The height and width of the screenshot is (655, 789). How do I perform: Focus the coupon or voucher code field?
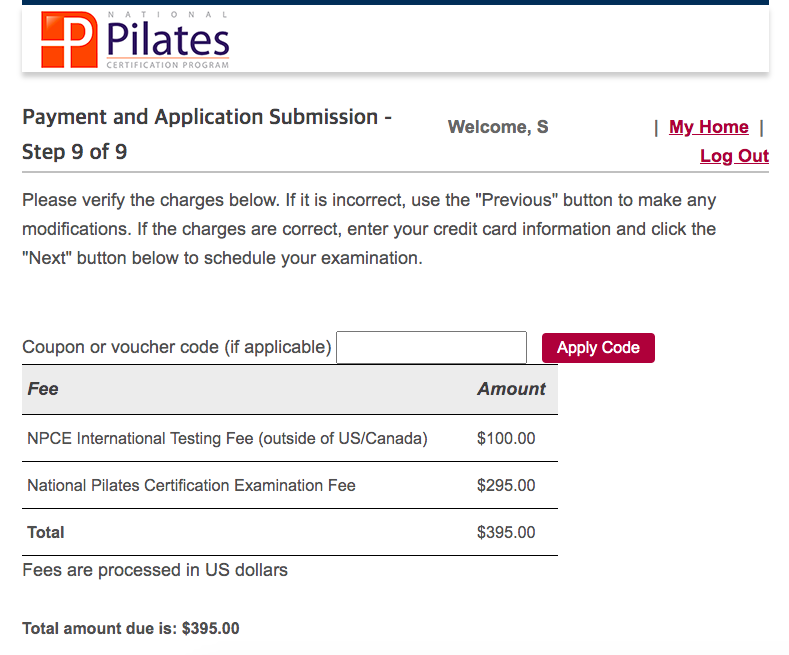pyautogui.click(x=431, y=347)
